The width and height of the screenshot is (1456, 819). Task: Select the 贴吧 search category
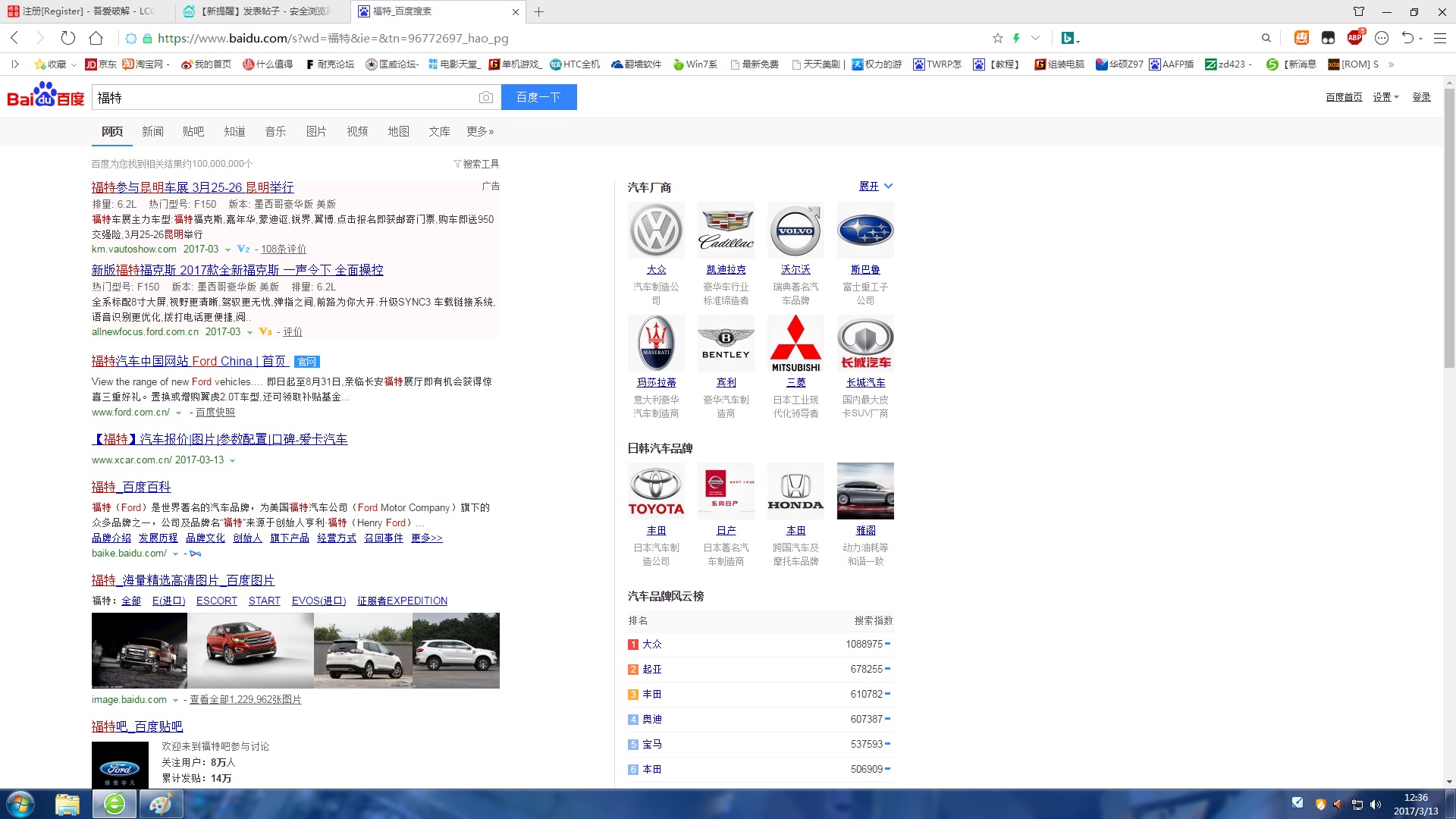coord(193,131)
